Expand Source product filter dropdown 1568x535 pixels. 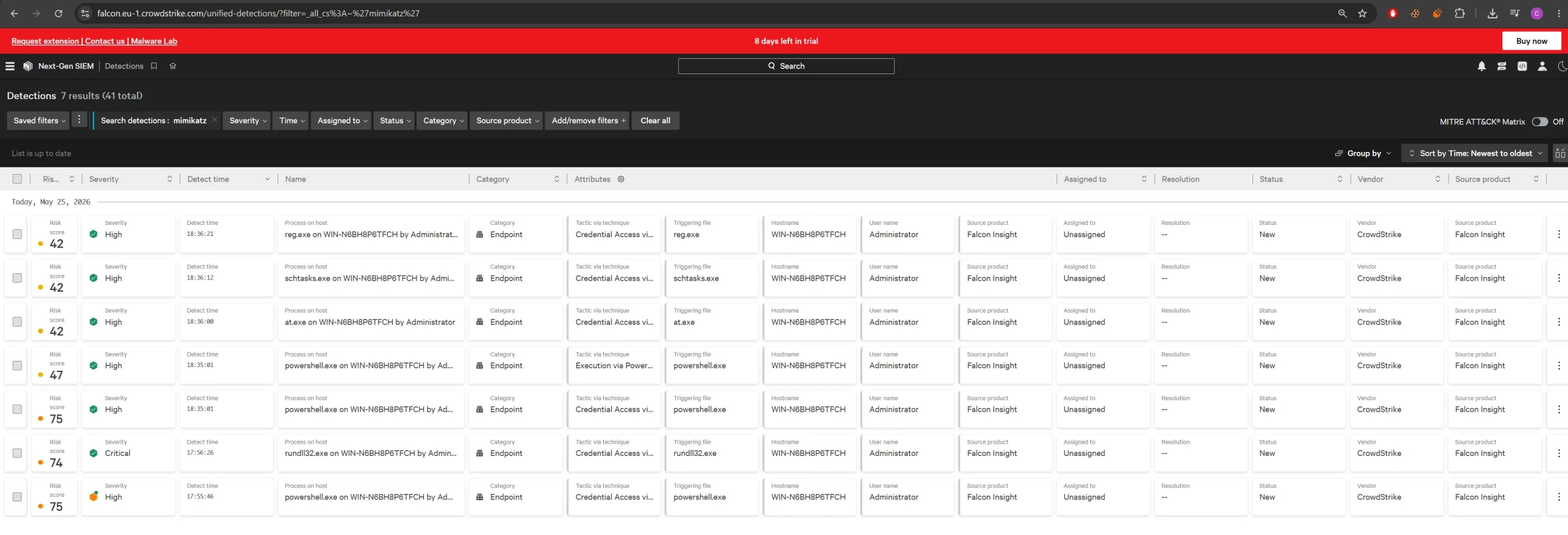click(x=507, y=120)
